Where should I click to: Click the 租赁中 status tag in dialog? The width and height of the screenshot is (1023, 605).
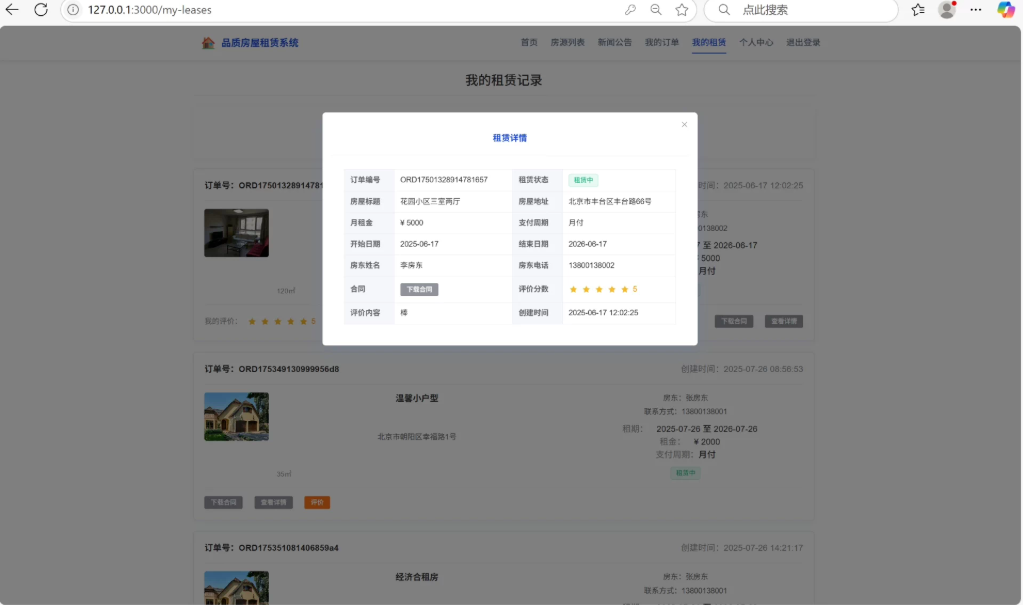pyautogui.click(x=583, y=180)
